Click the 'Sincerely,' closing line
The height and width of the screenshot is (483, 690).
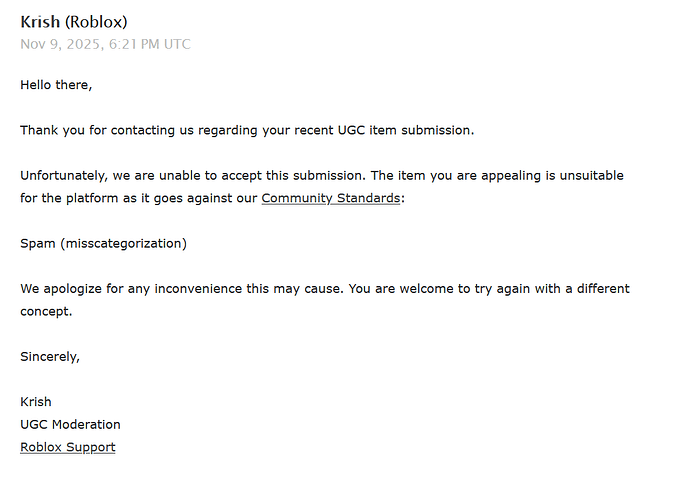tap(50, 356)
